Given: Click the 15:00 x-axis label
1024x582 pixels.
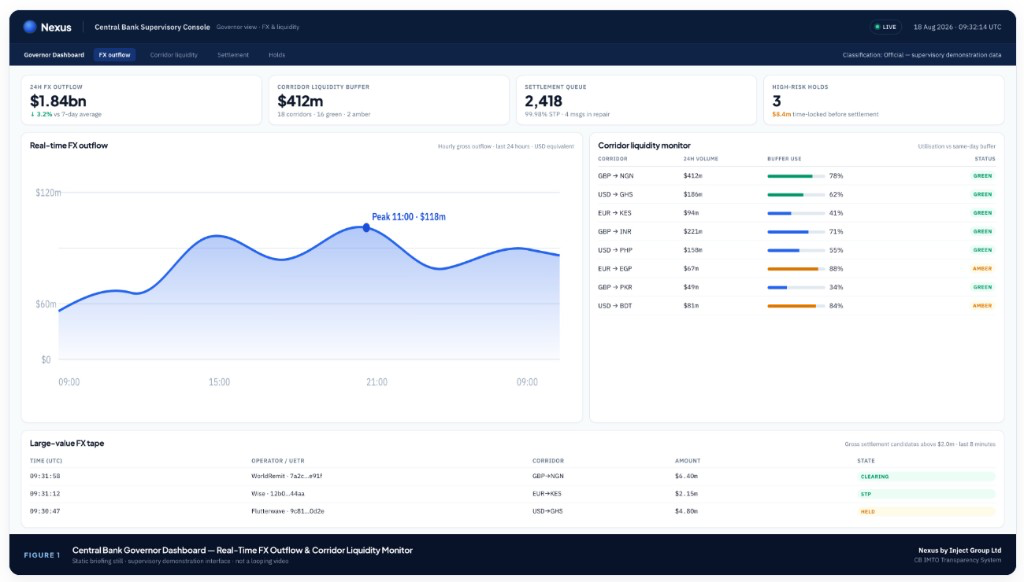Looking at the screenshot, I should pos(219,382).
